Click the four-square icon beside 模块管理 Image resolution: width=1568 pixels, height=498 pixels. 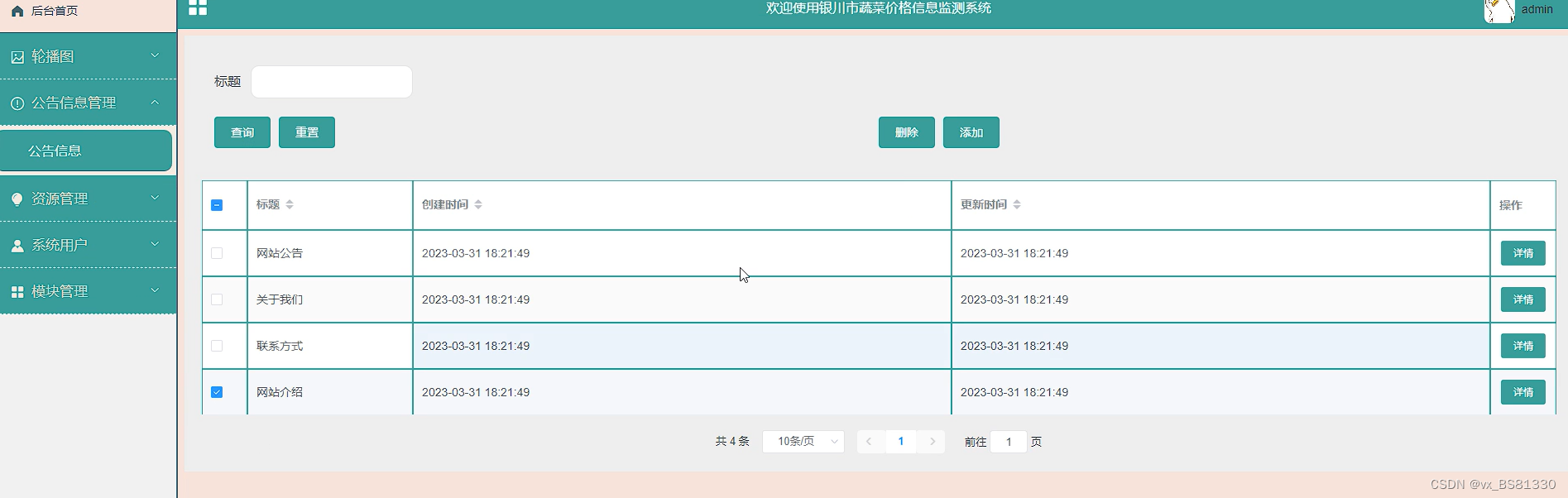click(x=17, y=292)
